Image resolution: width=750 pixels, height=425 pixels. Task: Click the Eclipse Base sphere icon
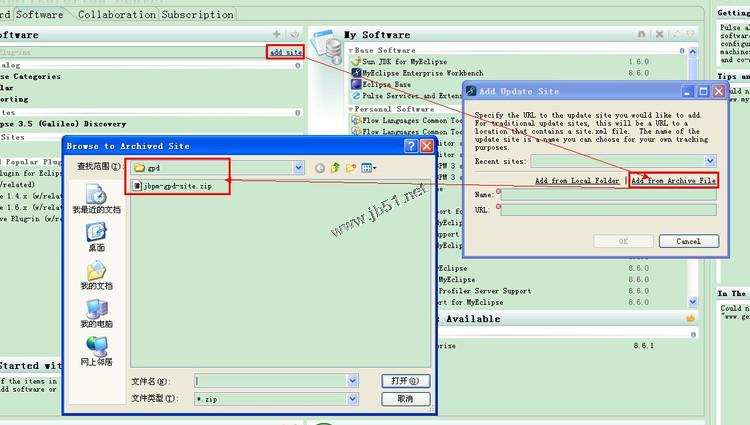click(x=356, y=84)
